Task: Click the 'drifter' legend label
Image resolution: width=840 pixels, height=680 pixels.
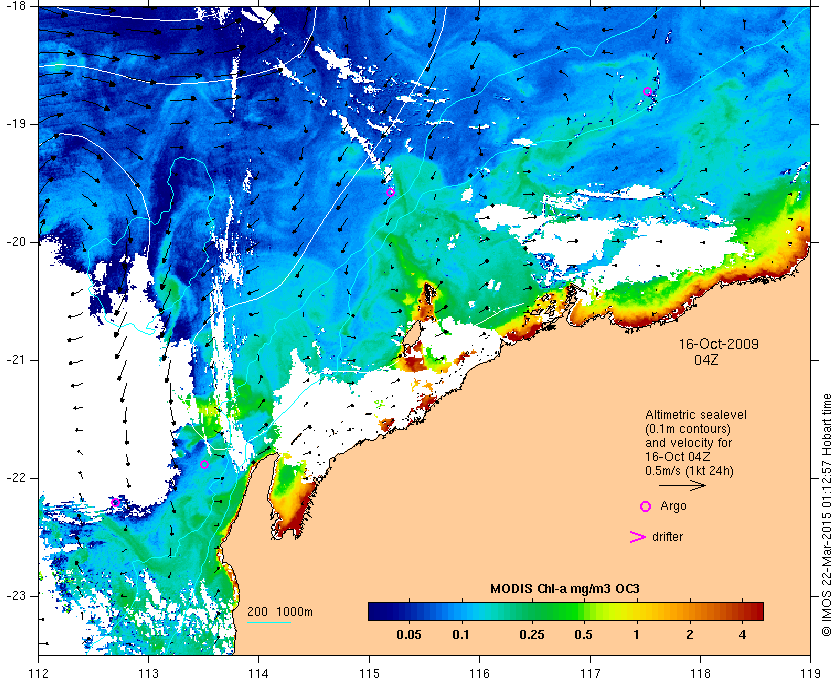Action: [668, 537]
